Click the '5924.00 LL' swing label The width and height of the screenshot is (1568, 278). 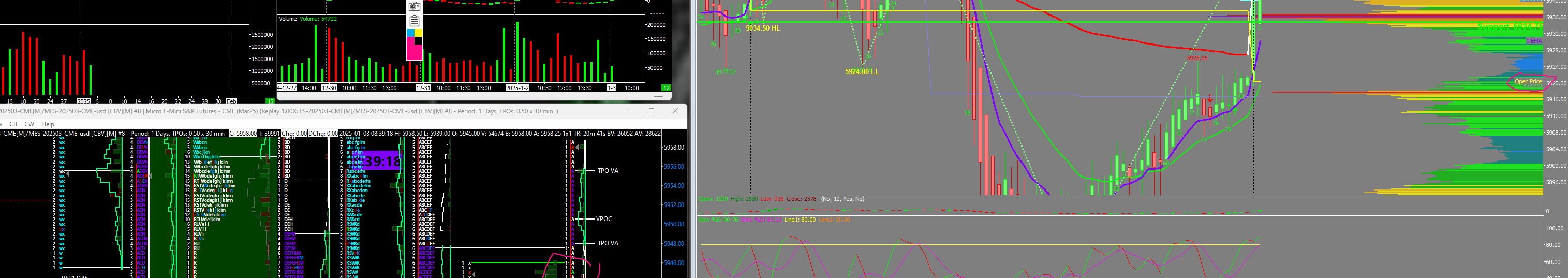click(x=861, y=72)
